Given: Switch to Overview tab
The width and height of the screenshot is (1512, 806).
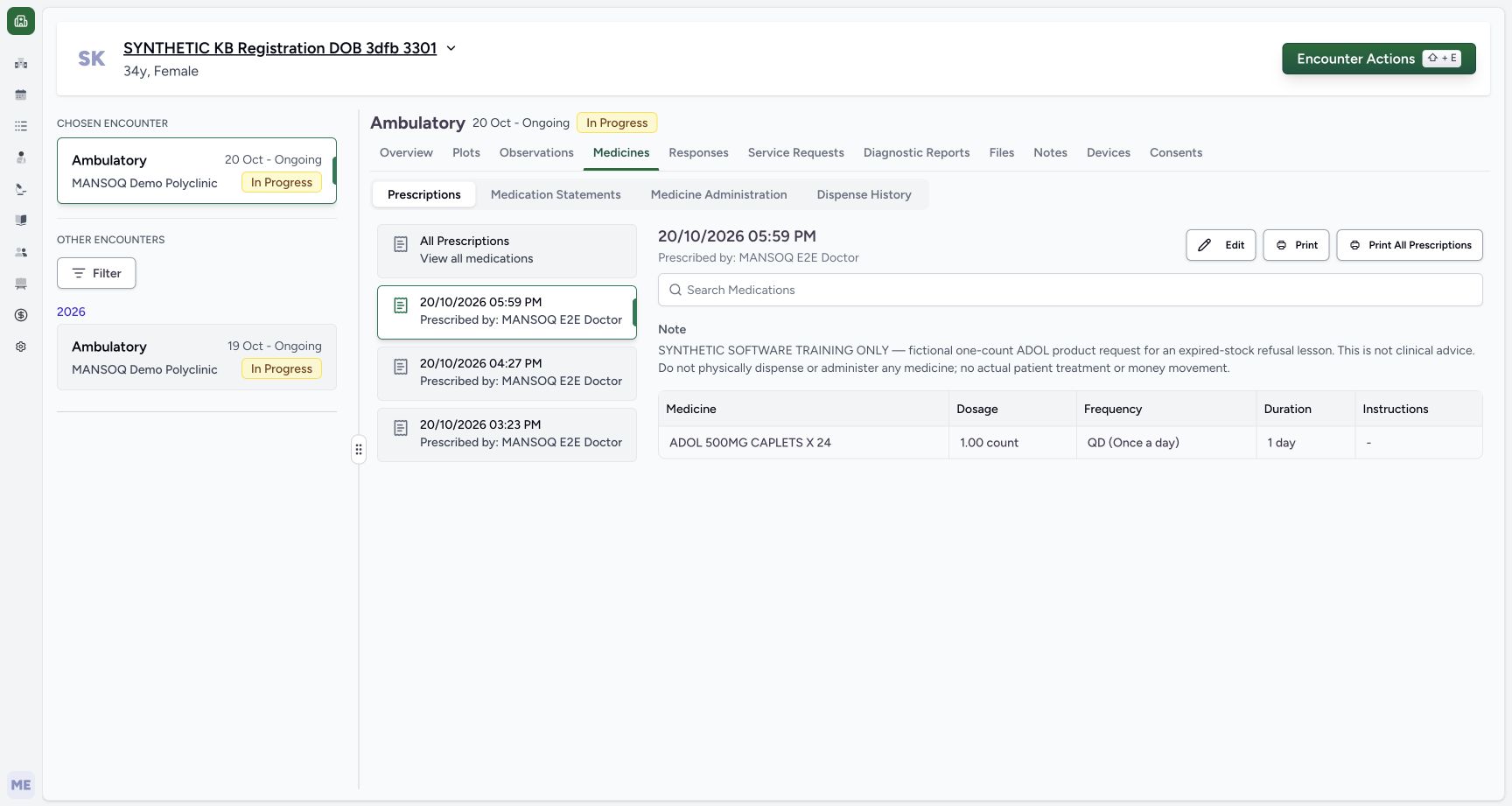Looking at the screenshot, I should click(x=406, y=152).
